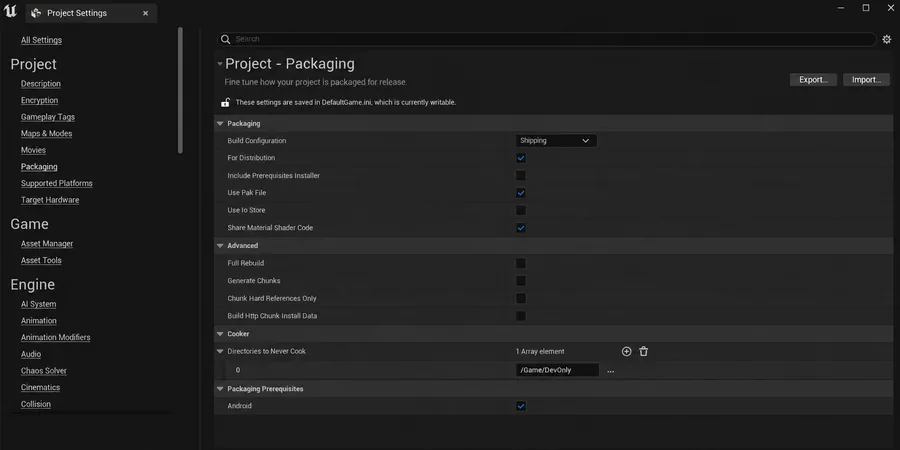
Task: Click the /Game/DevOnly path field
Action: [x=557, y=370]
